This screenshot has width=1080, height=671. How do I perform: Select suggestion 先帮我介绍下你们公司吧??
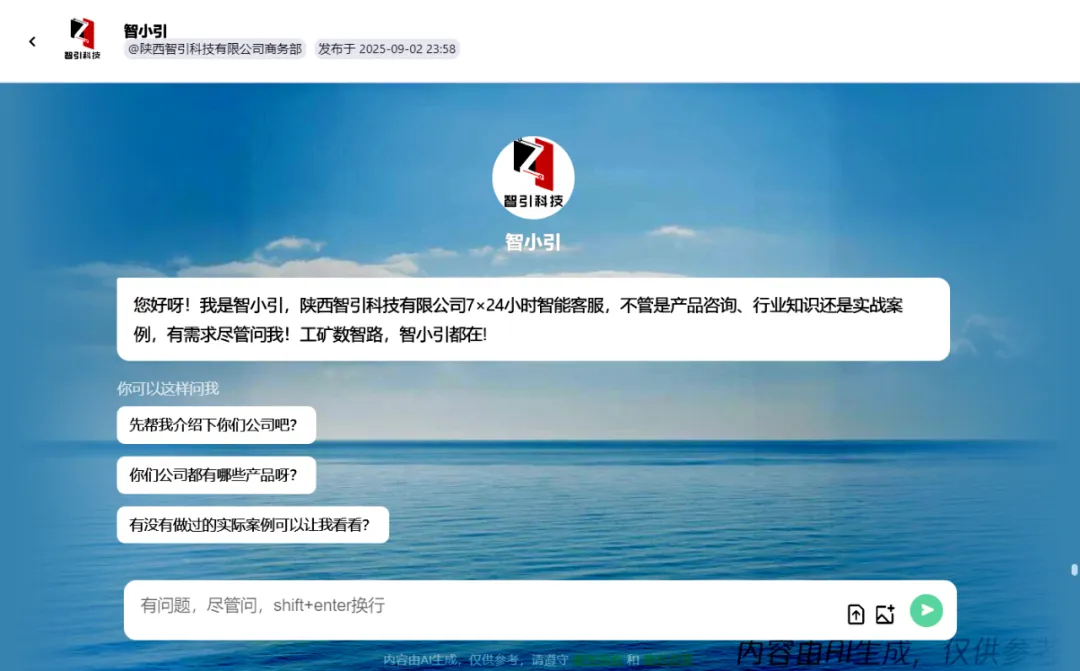[216, 424]
